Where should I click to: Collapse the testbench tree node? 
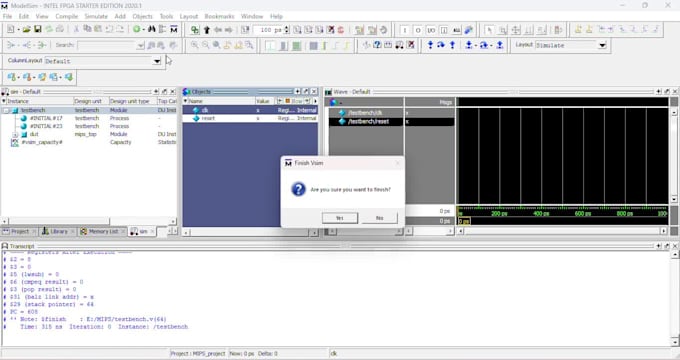(x=7, y=111)
